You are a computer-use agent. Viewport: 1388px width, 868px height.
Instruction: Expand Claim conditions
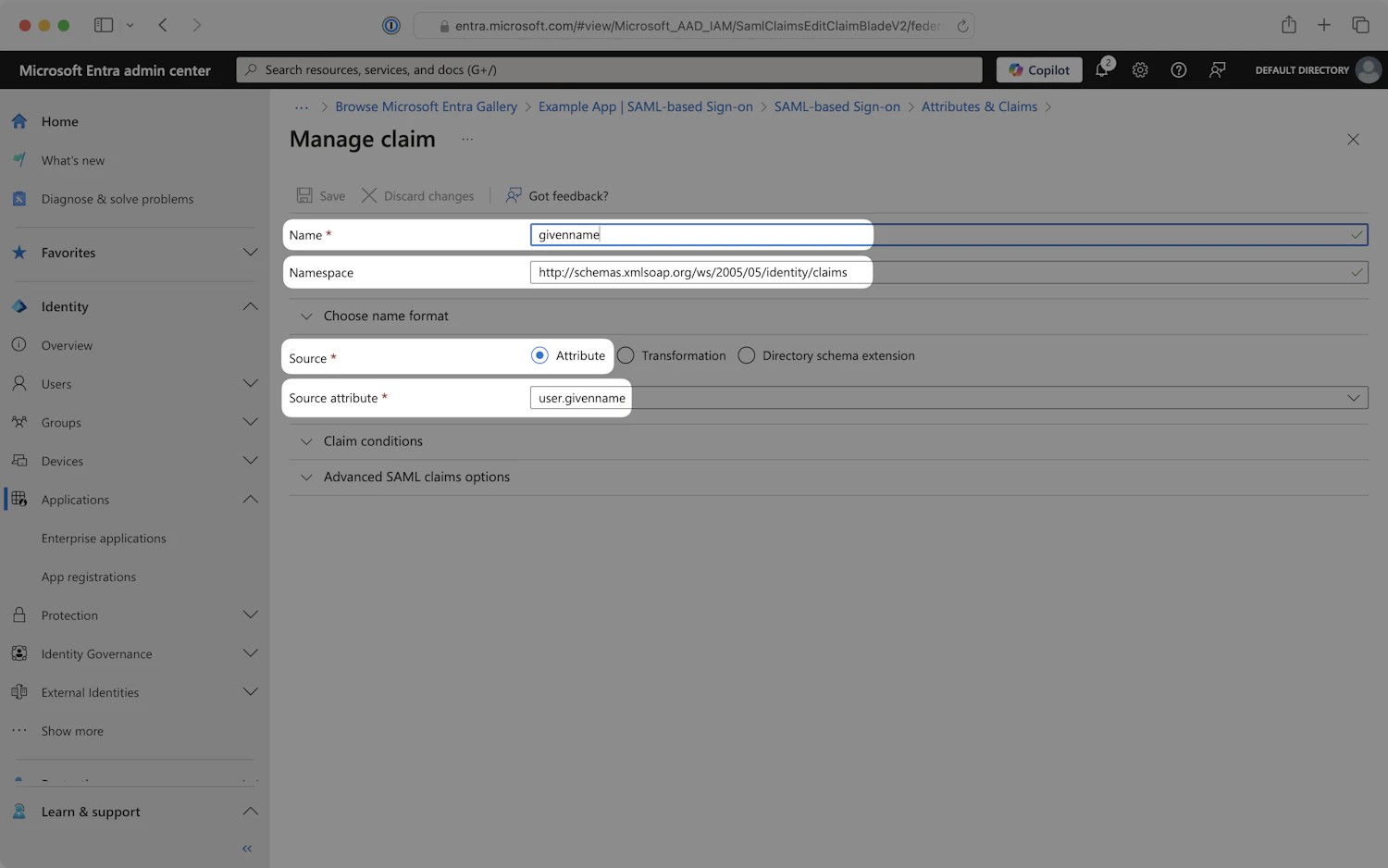[361, 441]
